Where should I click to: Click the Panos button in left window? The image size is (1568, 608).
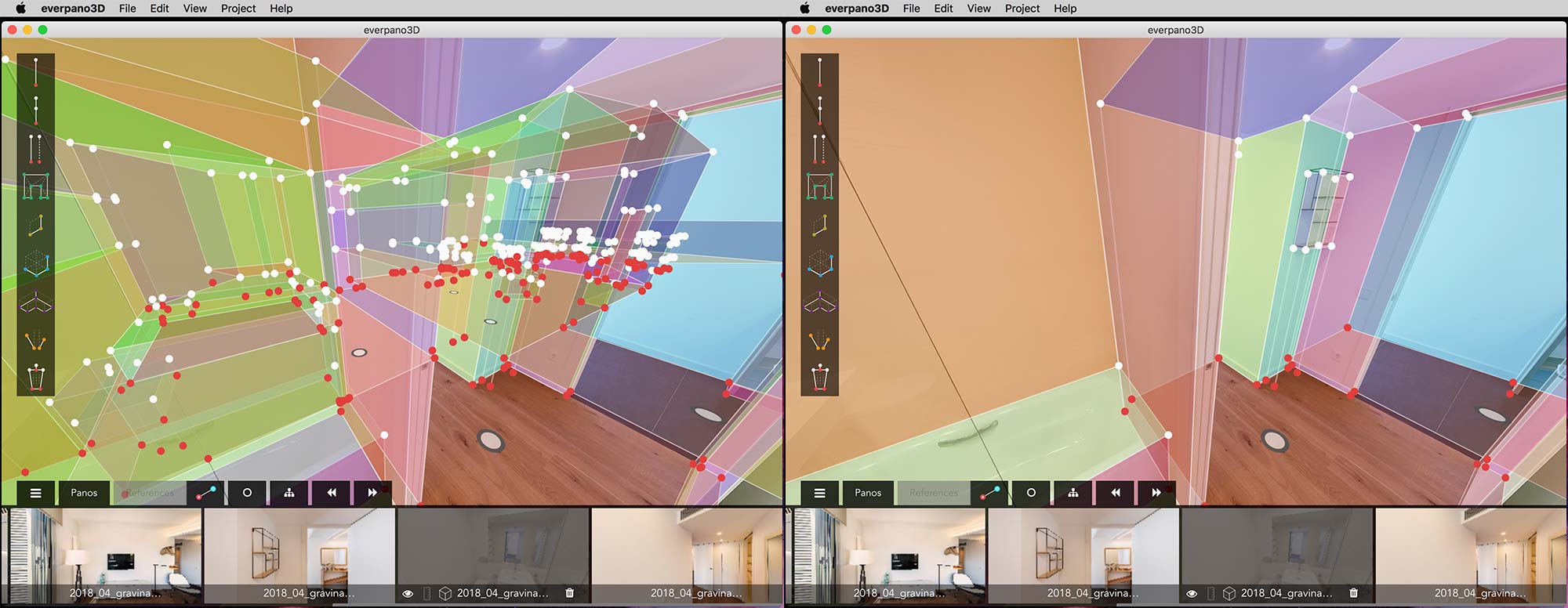tap(85, 493)
